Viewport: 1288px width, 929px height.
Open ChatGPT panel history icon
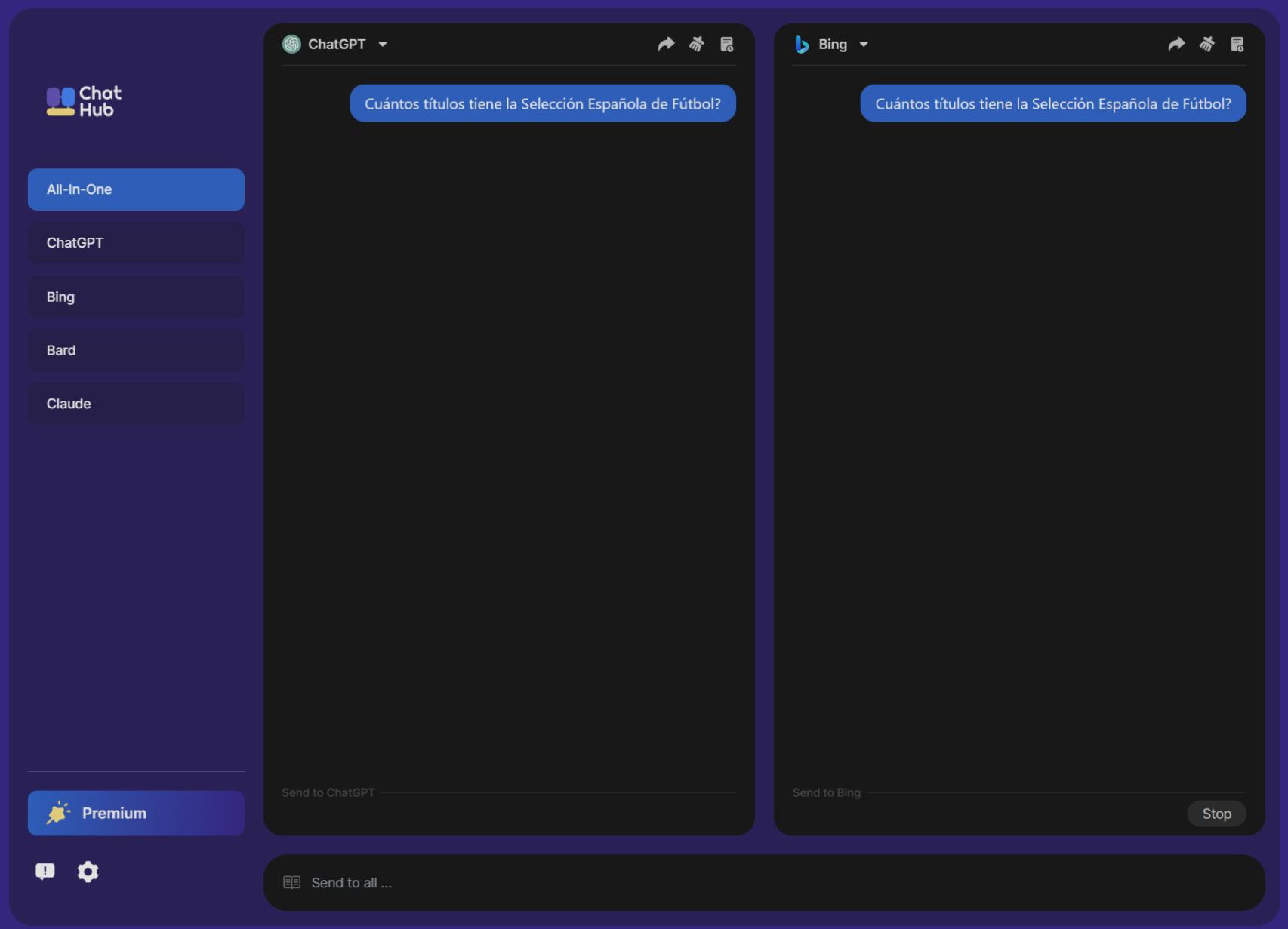pyautogui.click(x=727, y=45)
